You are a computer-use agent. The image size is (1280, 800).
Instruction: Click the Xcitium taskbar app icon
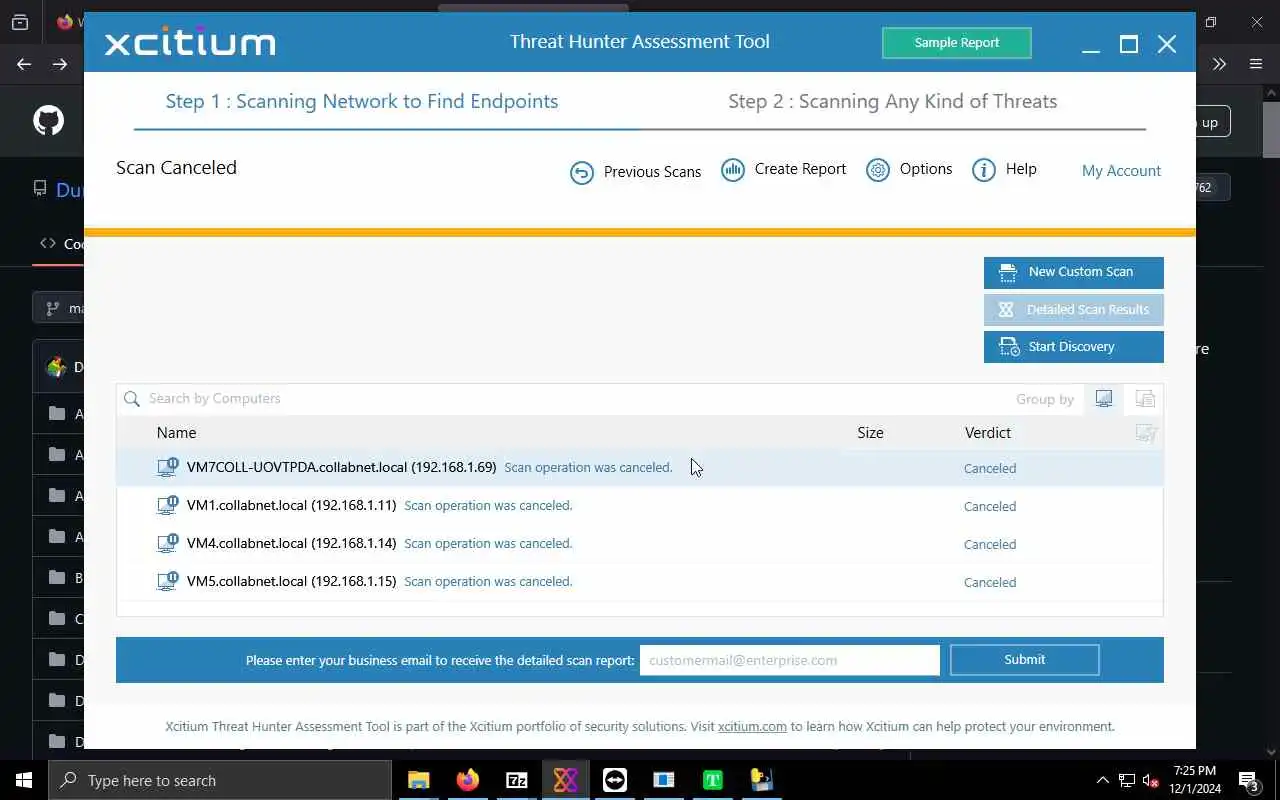[565, 780]
